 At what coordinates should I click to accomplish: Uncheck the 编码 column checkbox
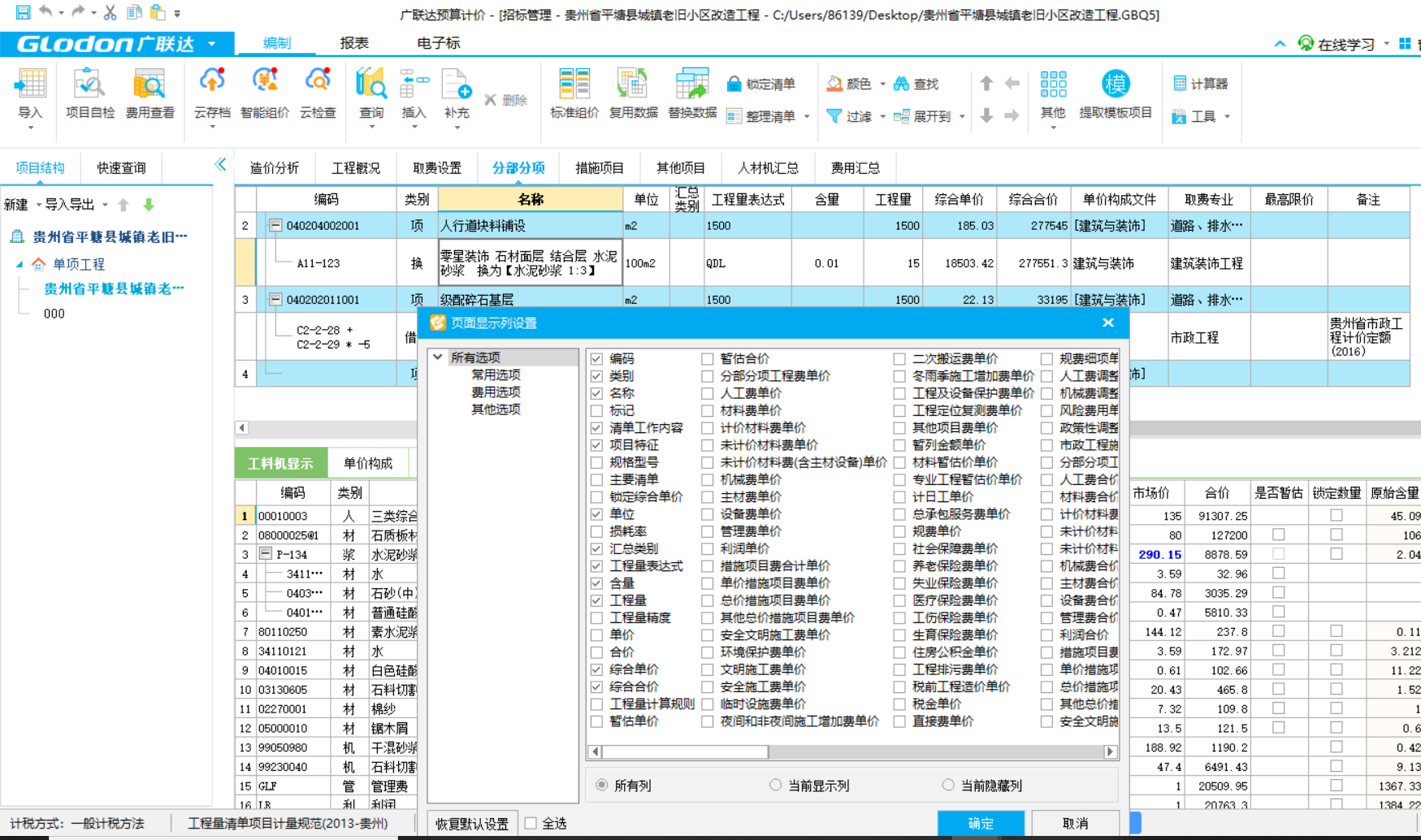[x=596, y=358]
